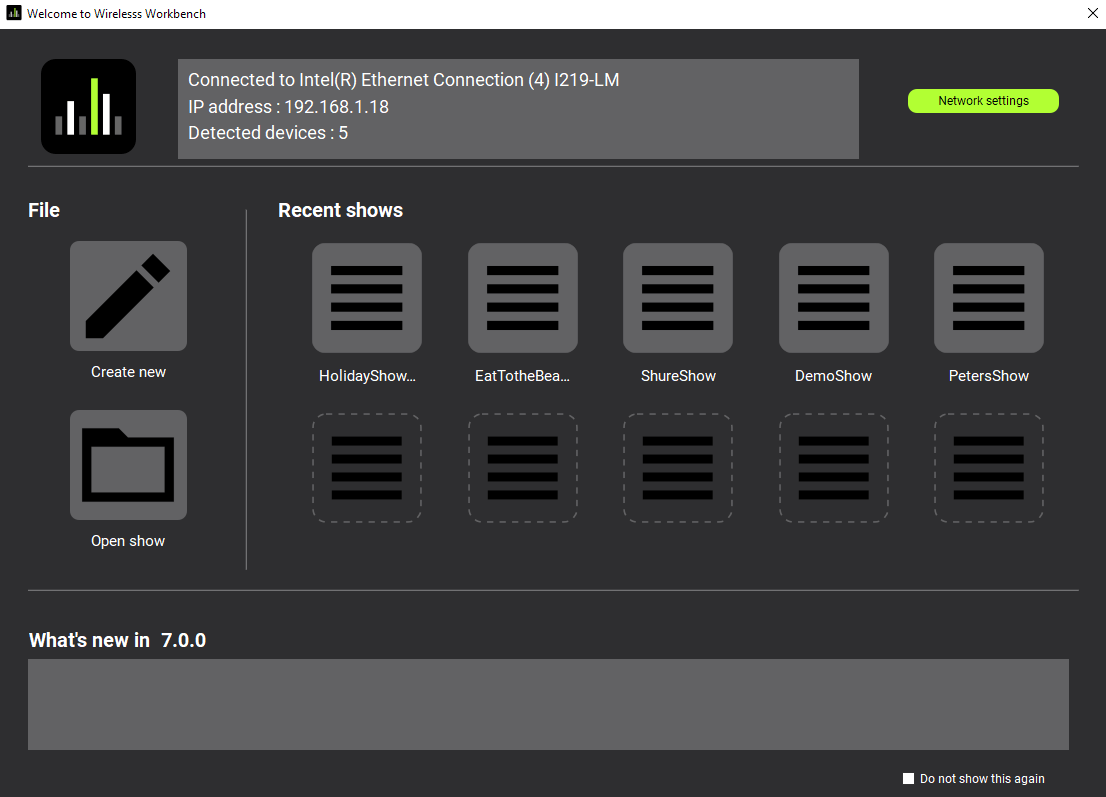The height and width of the screenshot is (797, 1106).
Task: Open Network settings
Action: 983,100
